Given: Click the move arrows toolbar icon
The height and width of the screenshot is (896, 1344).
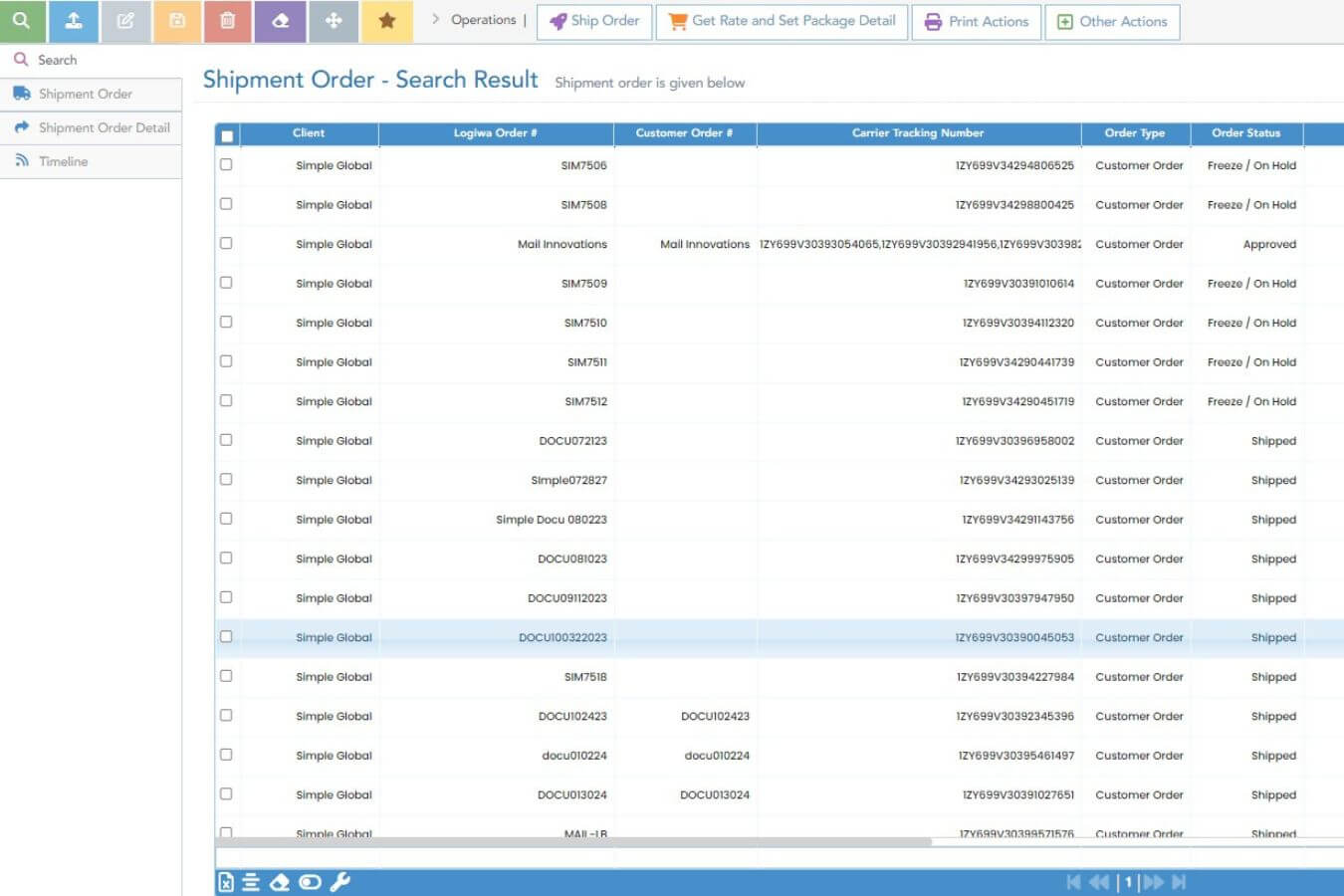Looking at the screenshot, I should point(334,21).
